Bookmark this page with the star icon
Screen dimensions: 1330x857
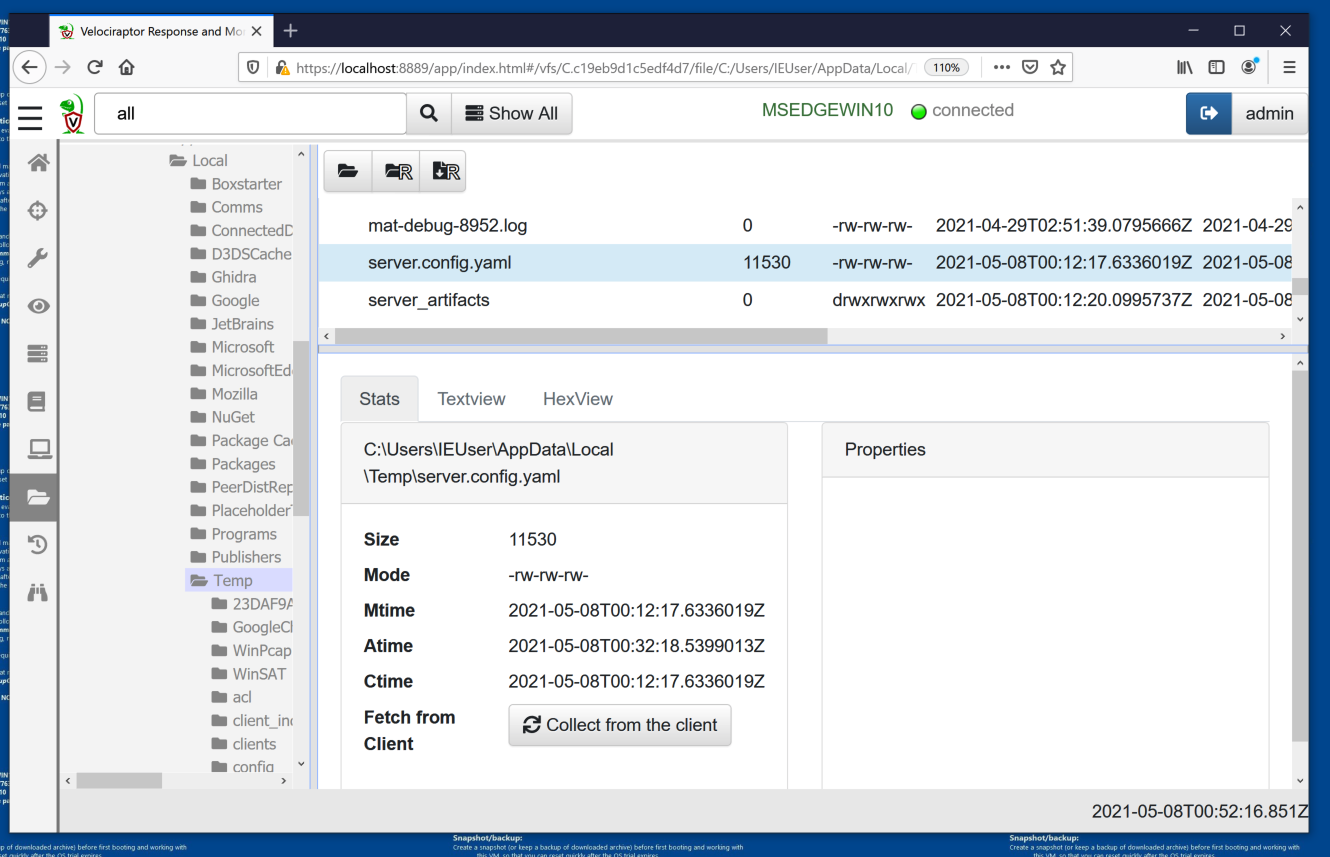[1058, 68]
